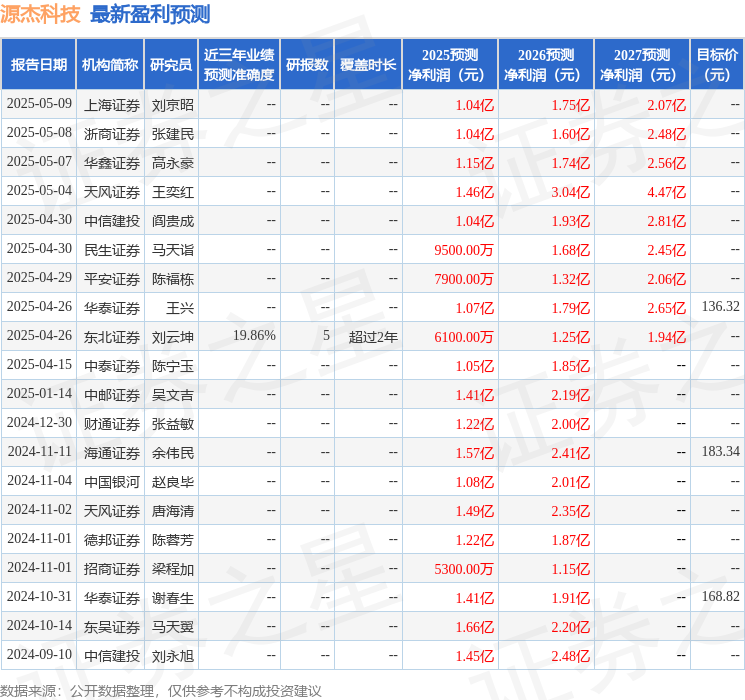Click the 3.04亿 2026 forecast value
The image size is (745, 700).
[570, 192]
